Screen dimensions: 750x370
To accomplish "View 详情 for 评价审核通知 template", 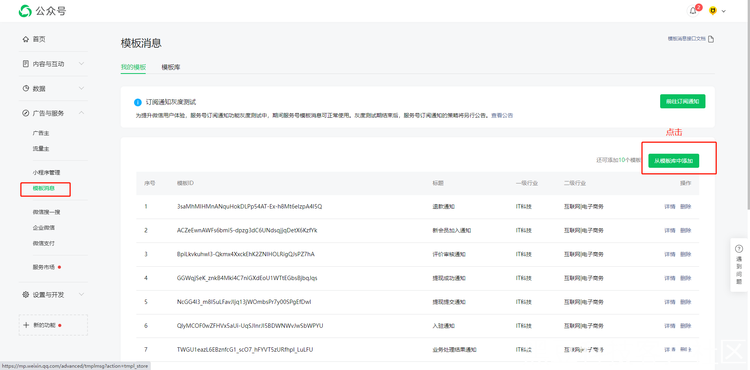I will (670, 254).
